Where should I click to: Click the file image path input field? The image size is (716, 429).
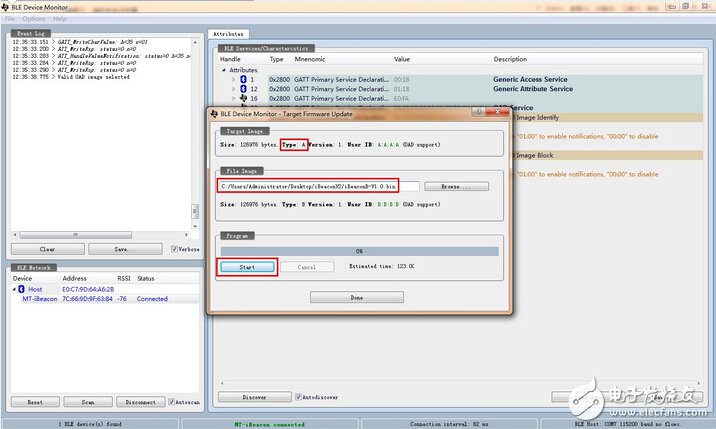pyautogui.click(x=318, y=186)
